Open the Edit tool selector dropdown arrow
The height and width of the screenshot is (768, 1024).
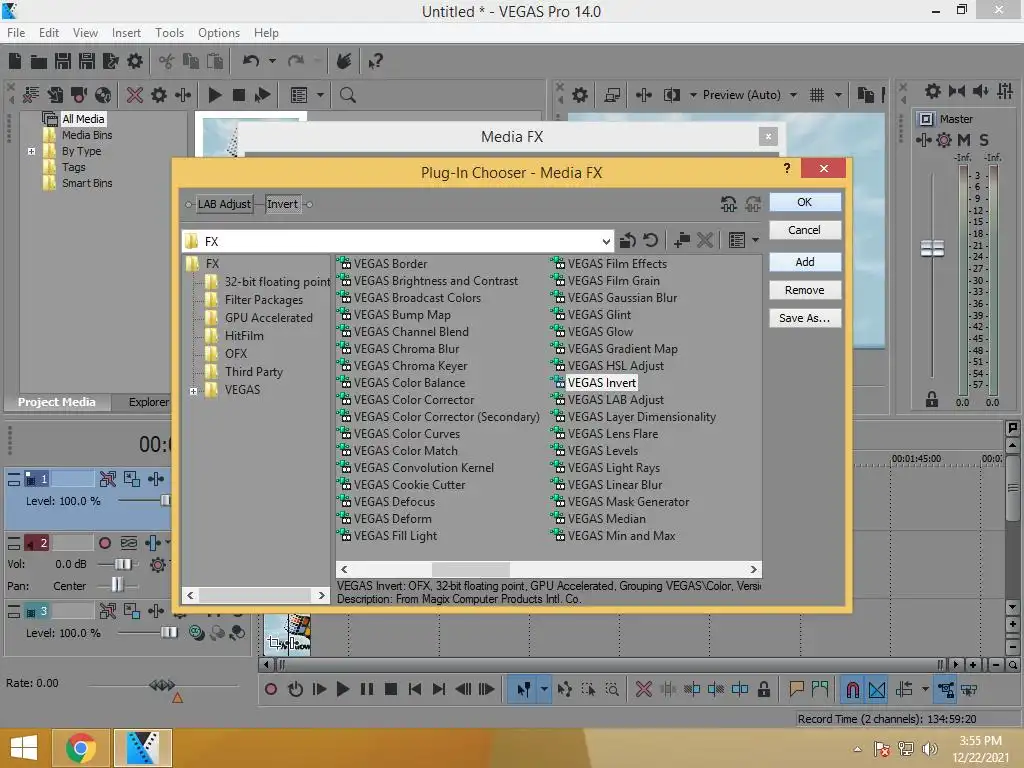point(544,689)
